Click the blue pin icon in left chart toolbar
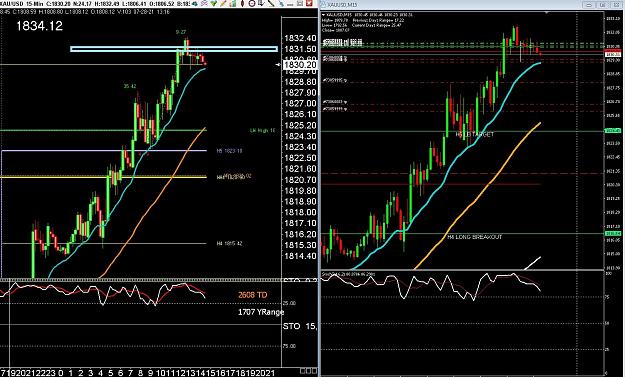The width and height of the screenshot is (625, 377). pyautogui.click(x=281, y=4)
